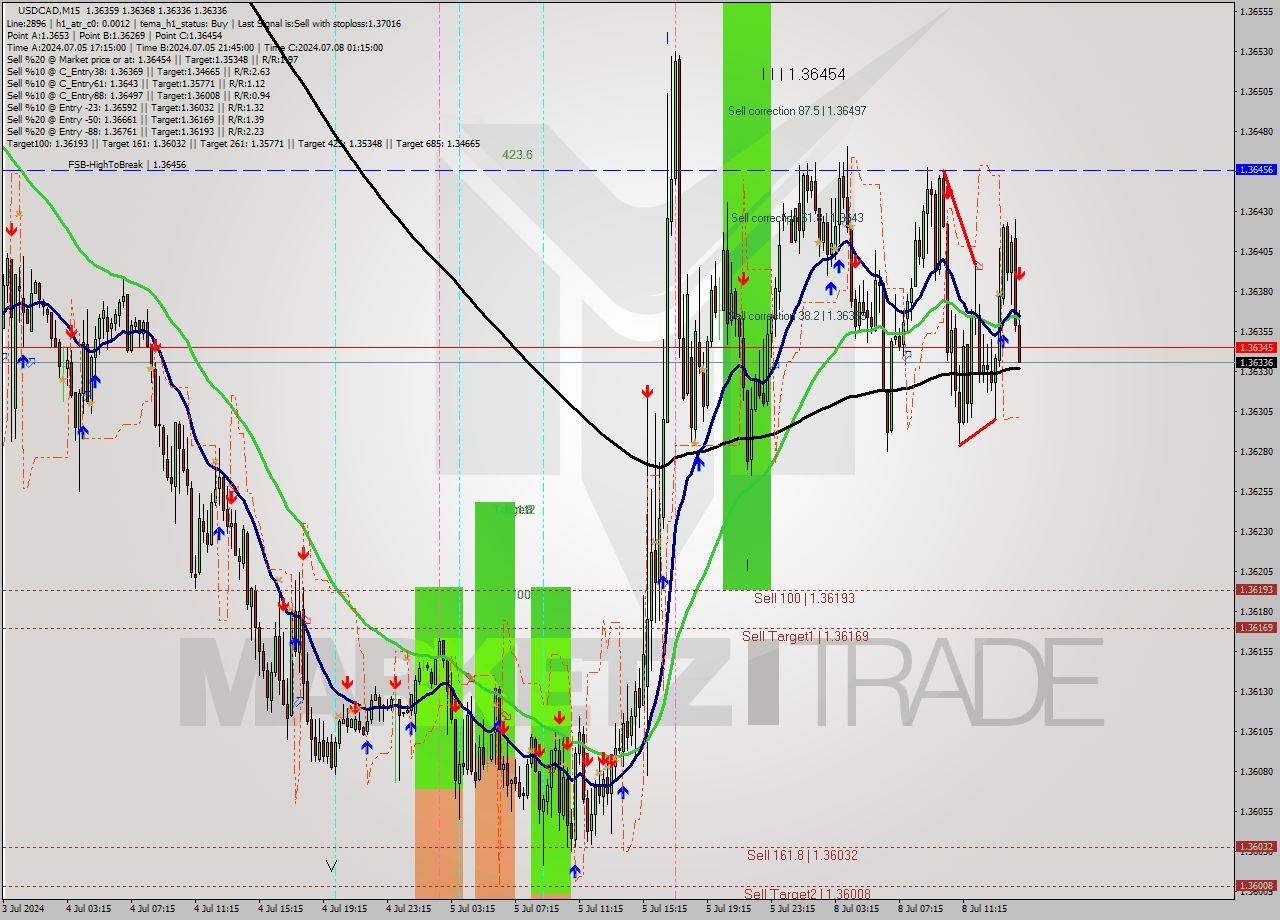
Task: Click the 'Sell Target2 | 1.36008' label
Action: pos(806,893)
